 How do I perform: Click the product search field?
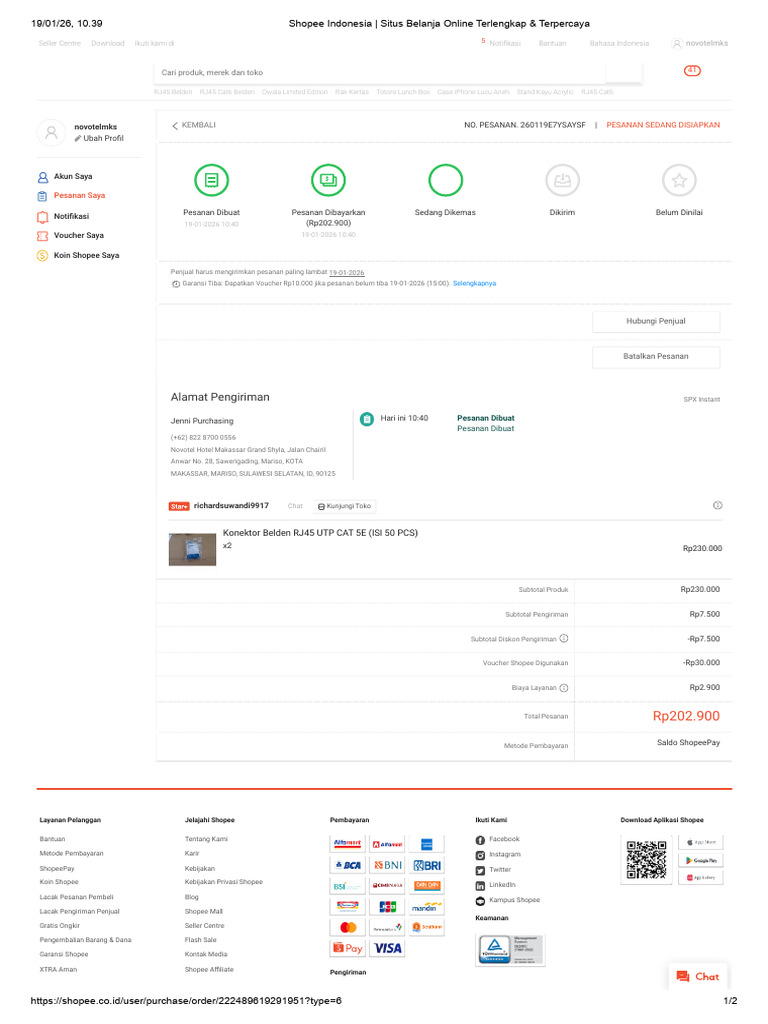(x=380, y=72)
